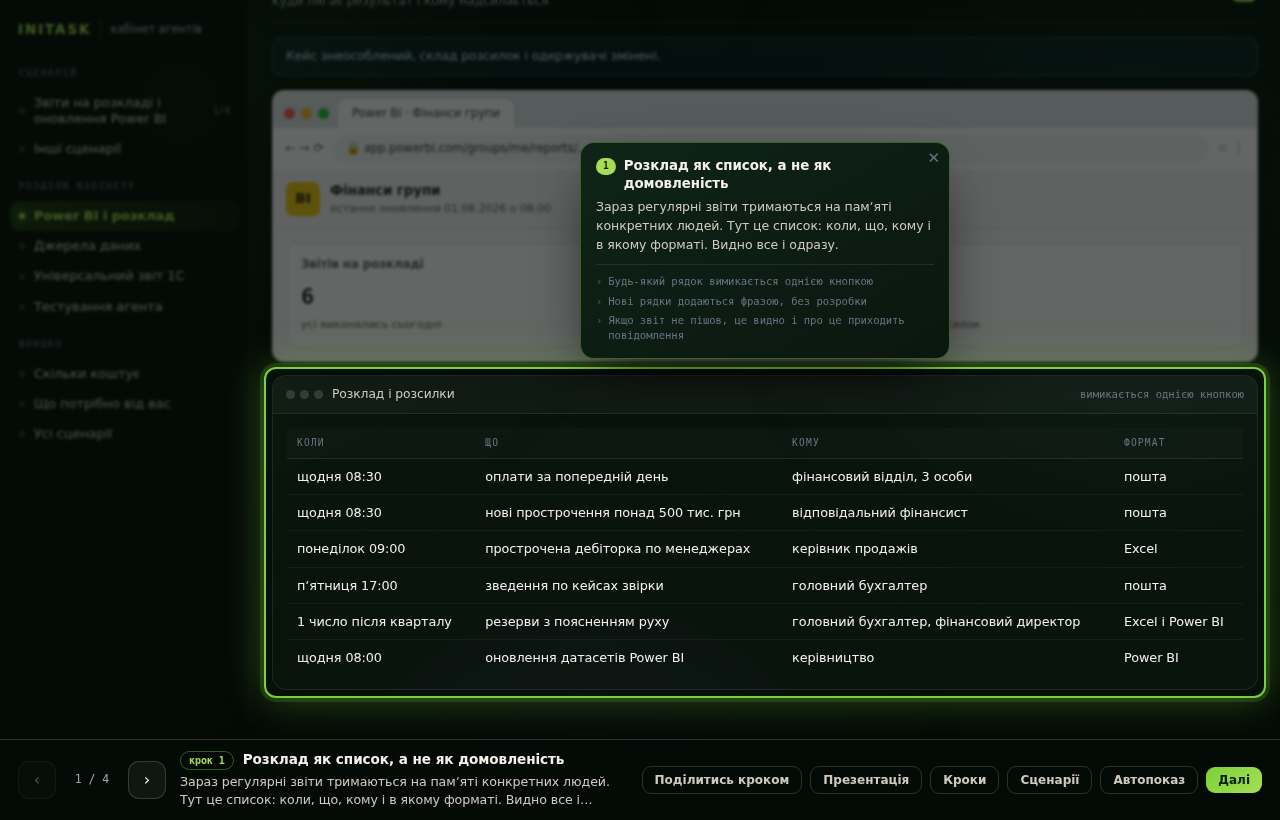1280x820 pixels.
Task: Click the Далі button
Action: pyautogui.click(x=1234, y=780)
